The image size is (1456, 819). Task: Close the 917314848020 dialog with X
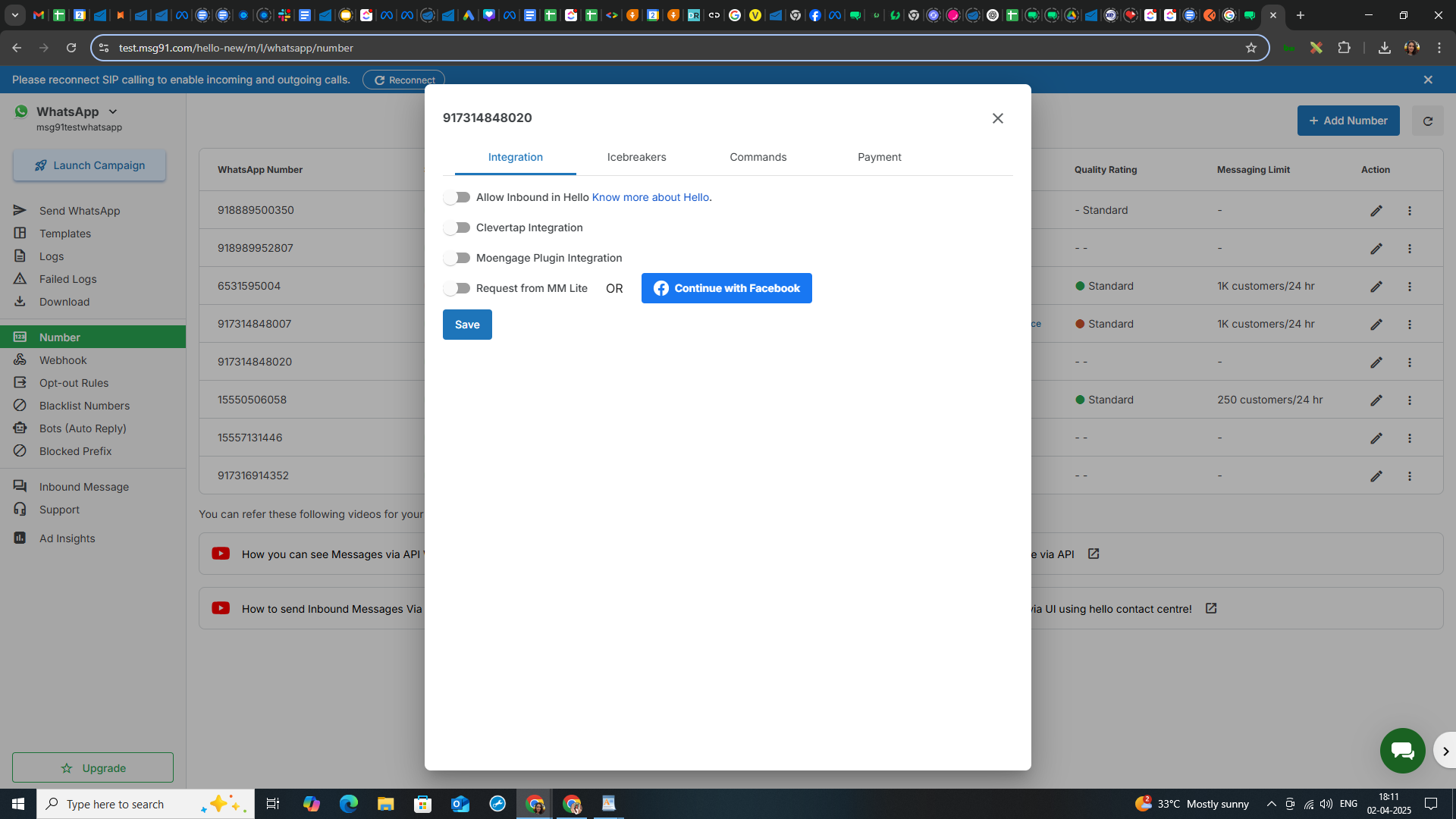tap(997, 118)
